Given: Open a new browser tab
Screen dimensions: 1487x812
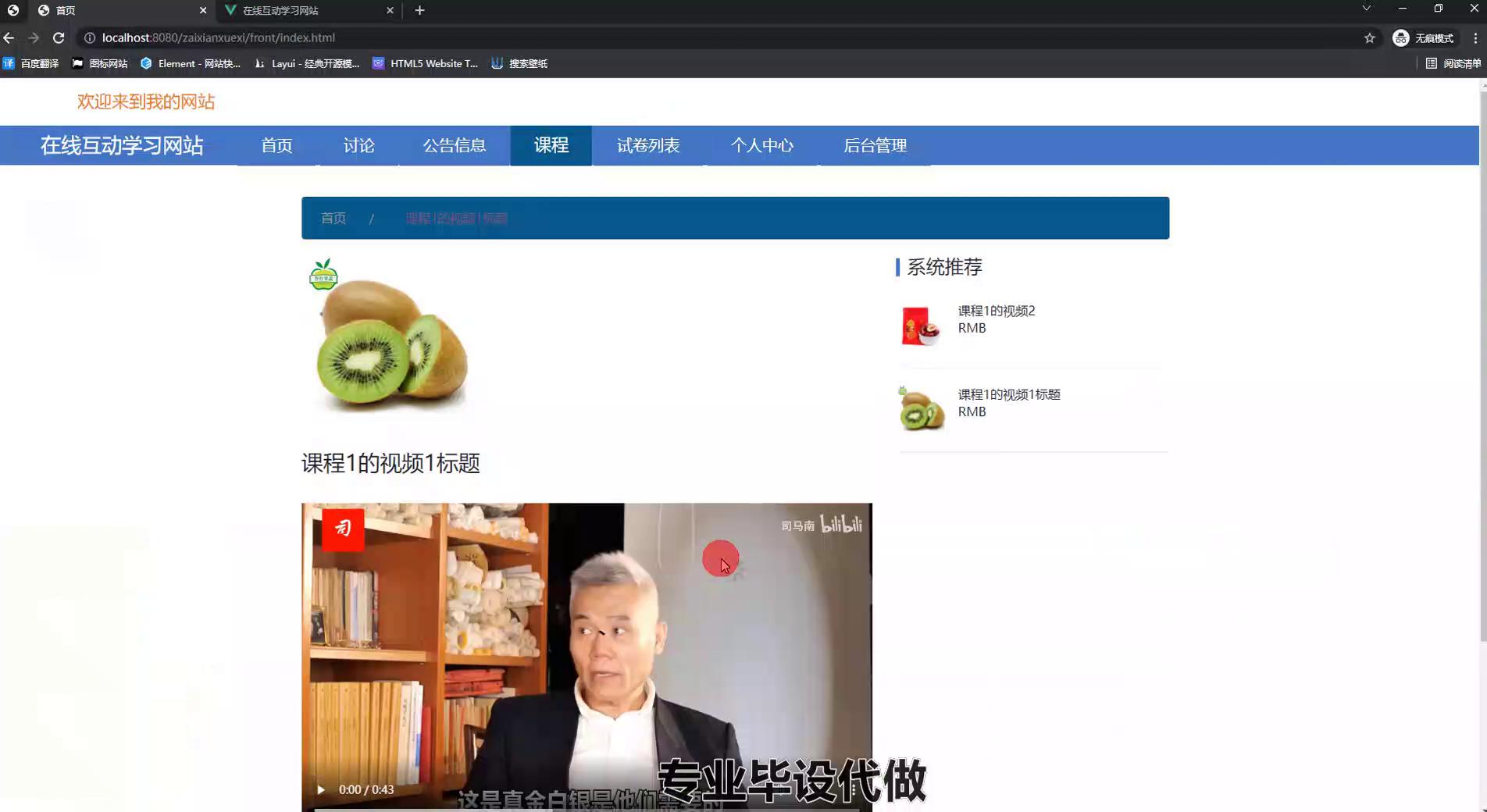Looking at the screenshot, I should pyautogui.click(x=419, y=10).
